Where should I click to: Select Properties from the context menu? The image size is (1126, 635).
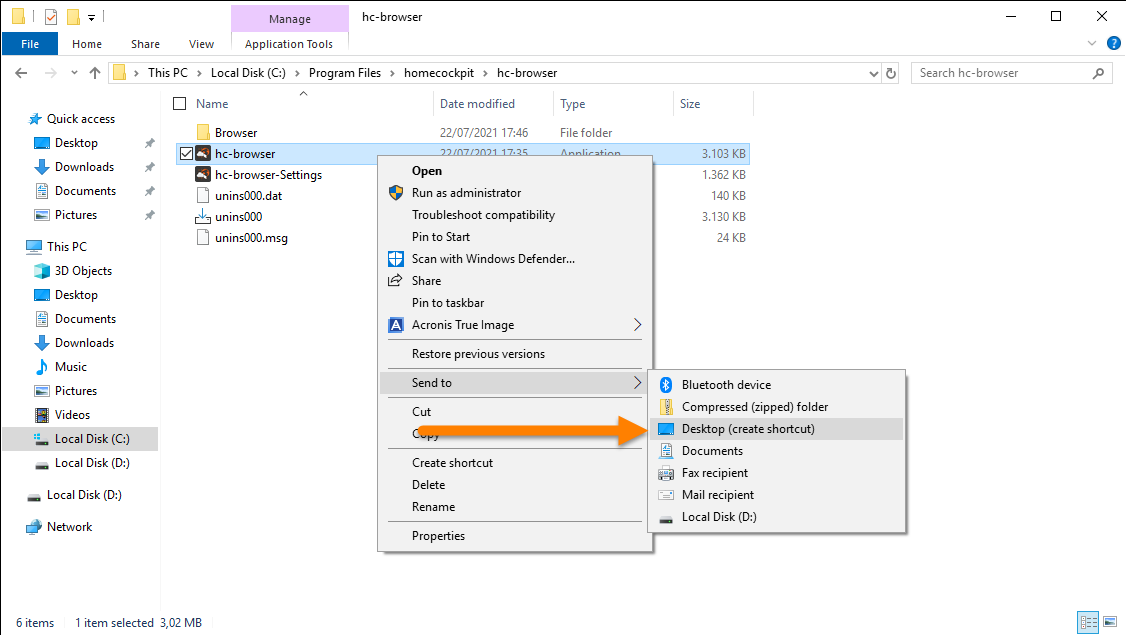(x=438, y=536)
